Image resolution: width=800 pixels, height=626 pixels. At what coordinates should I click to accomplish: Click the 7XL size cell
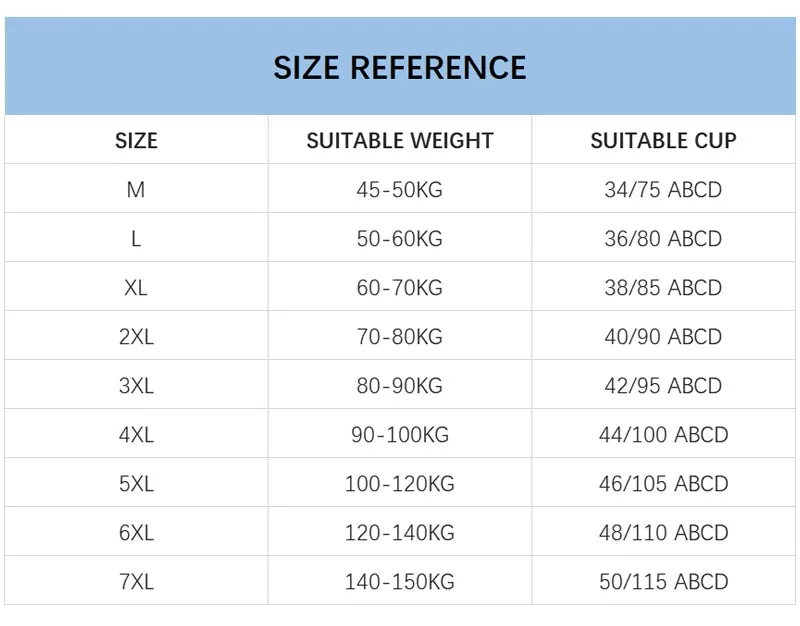coord(136,582)
